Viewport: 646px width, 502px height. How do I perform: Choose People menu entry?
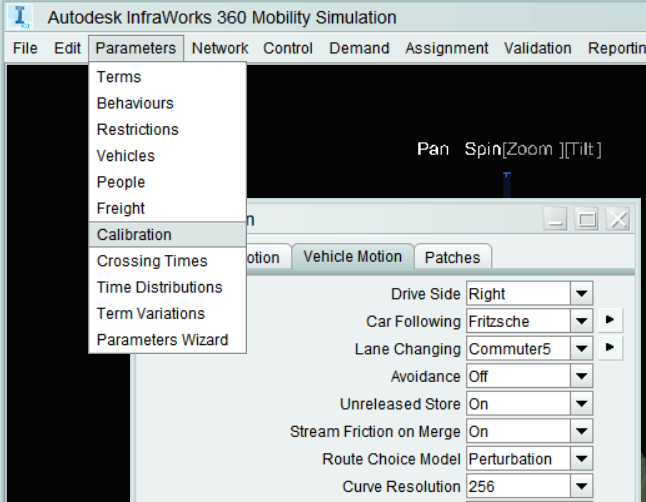[167, 182]
